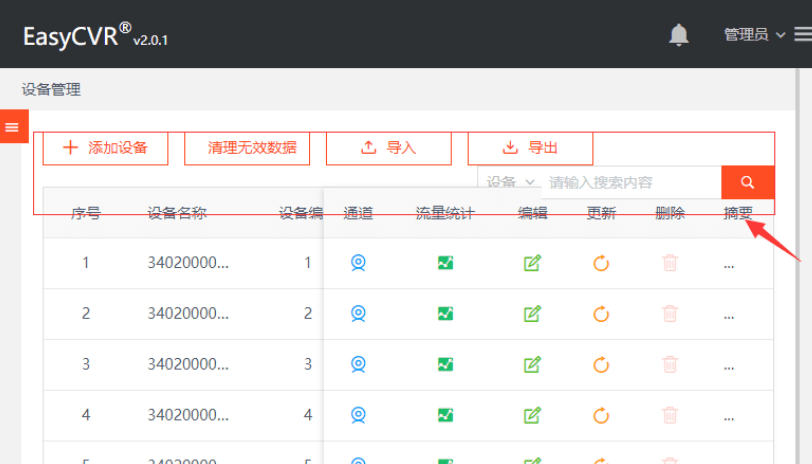812x464 pixels.
Task: Focus the search content input field
Action: 630,182
